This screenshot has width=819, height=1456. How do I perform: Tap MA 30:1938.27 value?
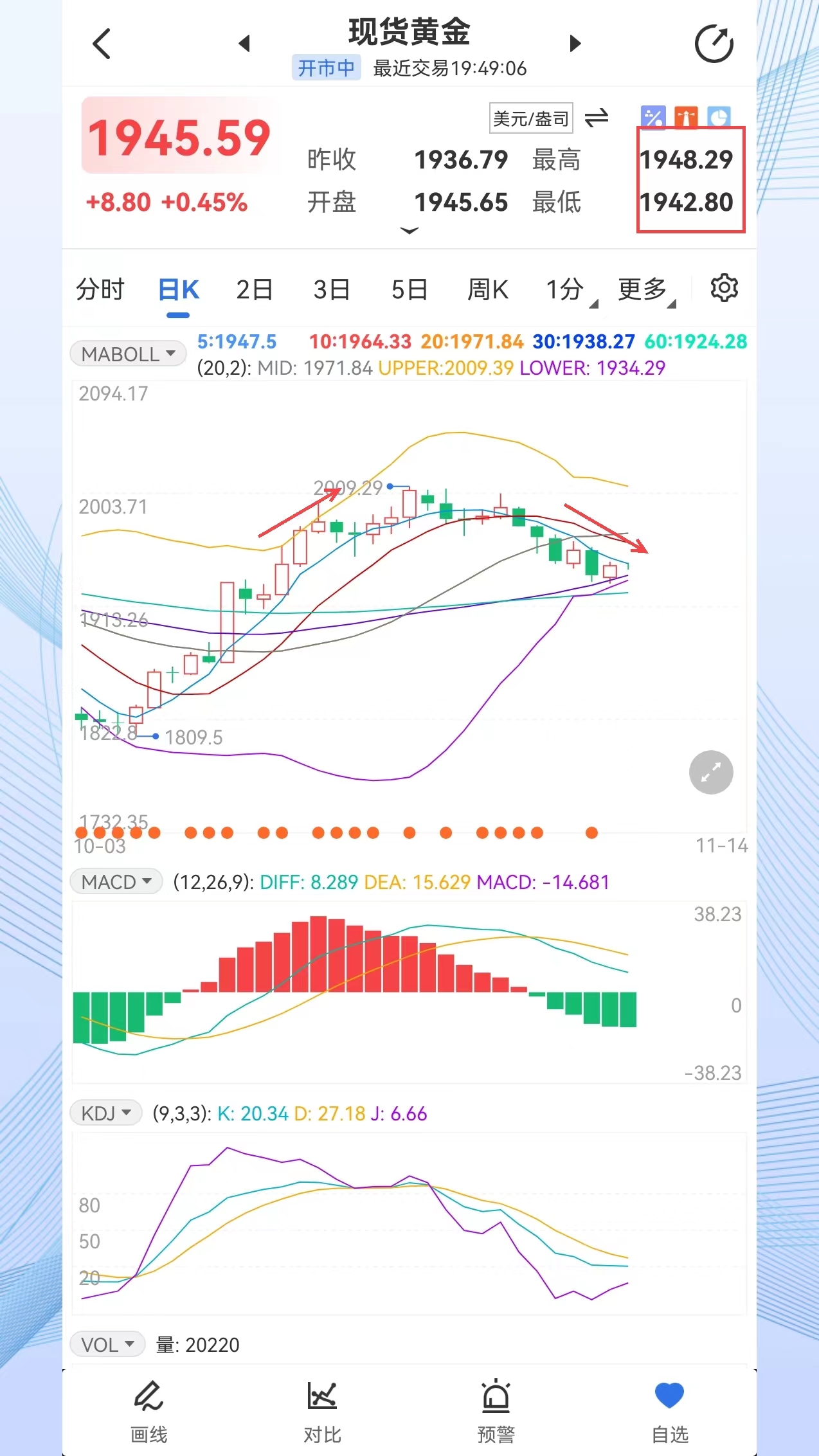[x=584, y=341]
